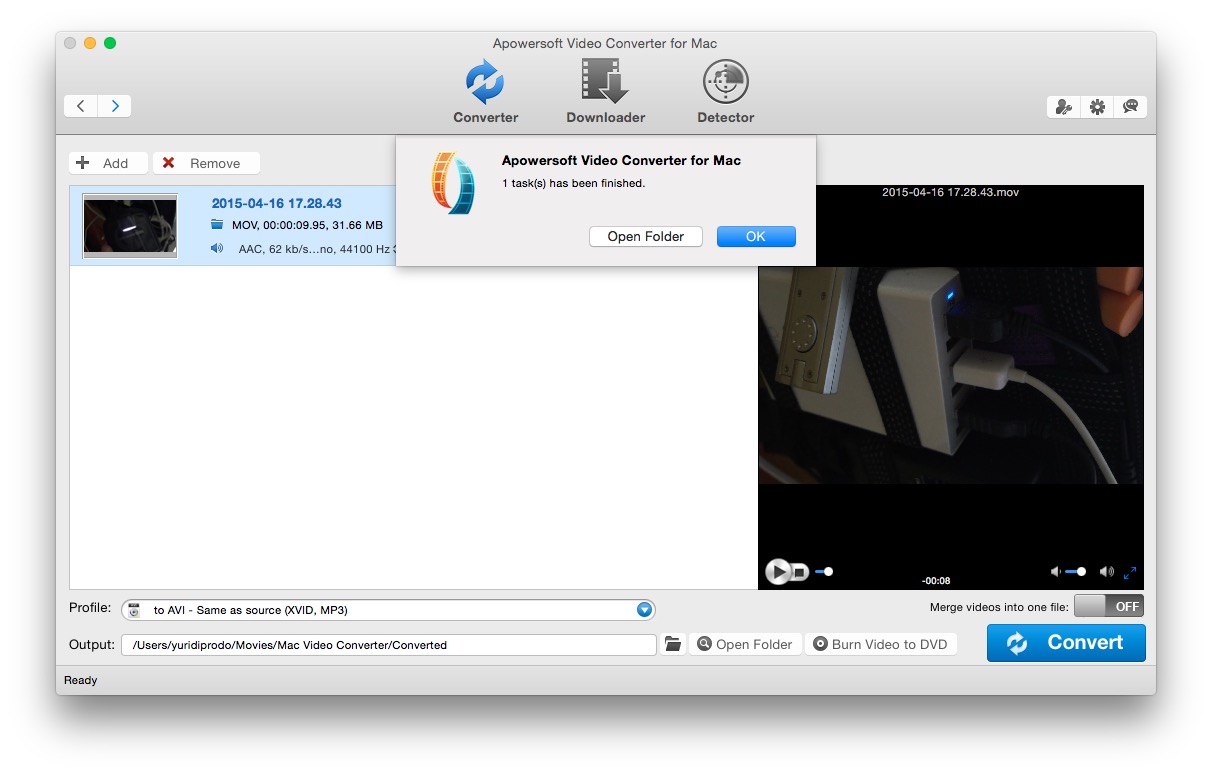This screenshot has height=775, width=1212.
Task: Click the file name 2015-04-16 17.28.43
Action: 276,203
